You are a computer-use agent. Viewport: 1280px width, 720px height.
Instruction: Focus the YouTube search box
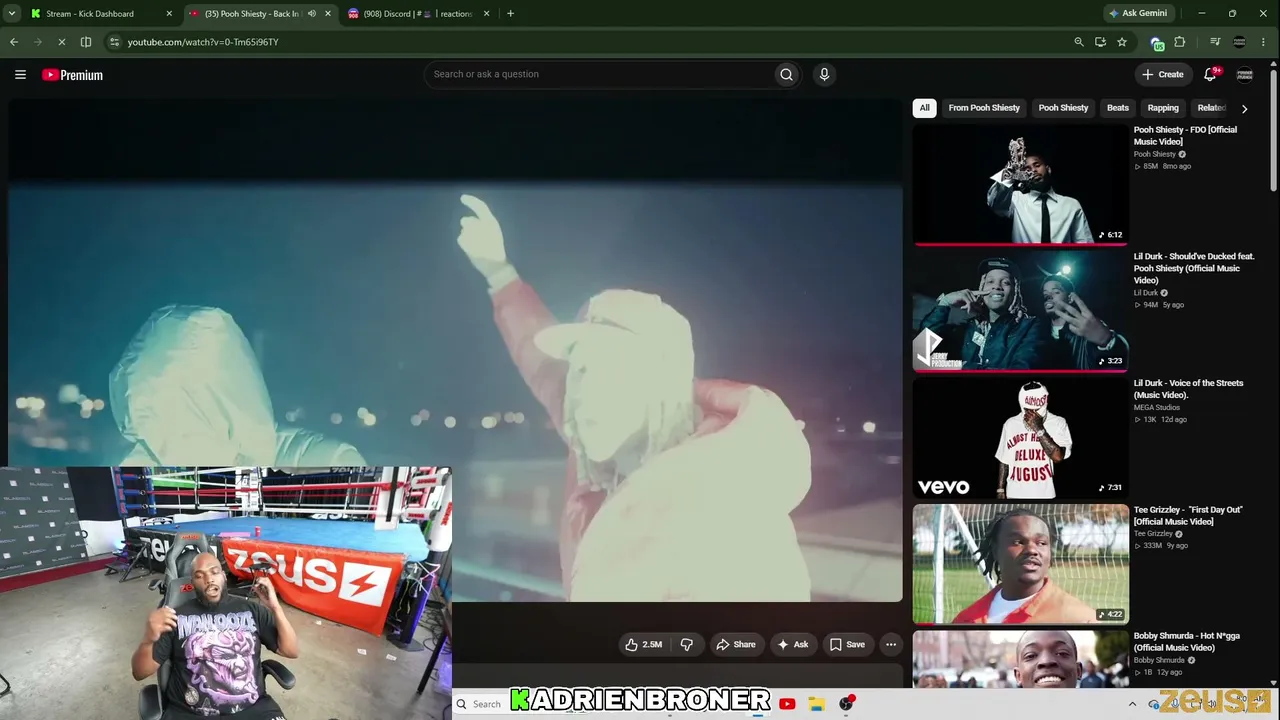coord(600,74)
